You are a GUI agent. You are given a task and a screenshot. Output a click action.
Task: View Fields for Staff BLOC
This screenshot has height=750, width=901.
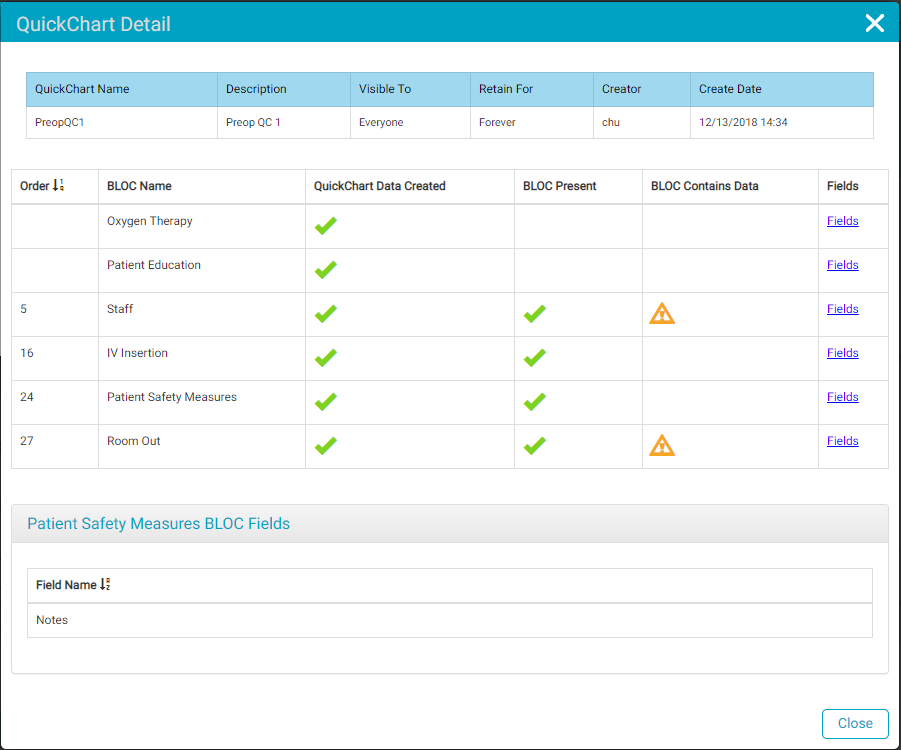tap(842, 309)
